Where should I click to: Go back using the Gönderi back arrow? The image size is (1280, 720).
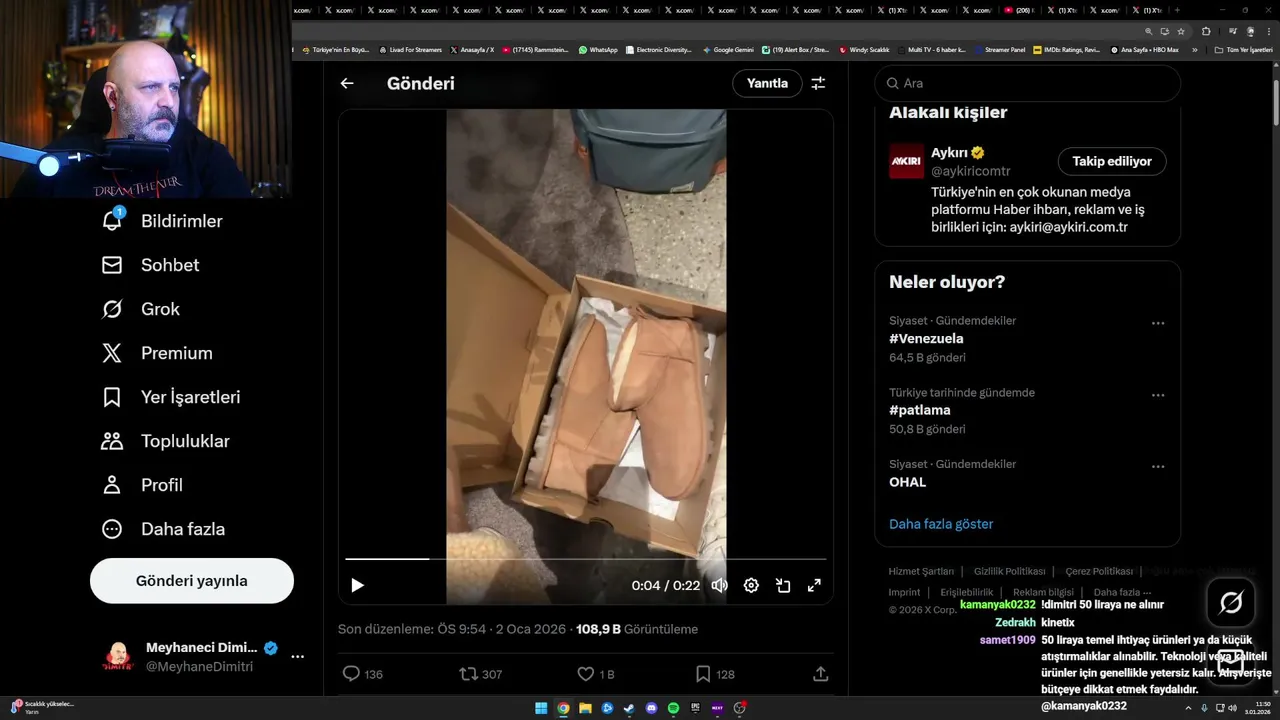coord(347,84)
